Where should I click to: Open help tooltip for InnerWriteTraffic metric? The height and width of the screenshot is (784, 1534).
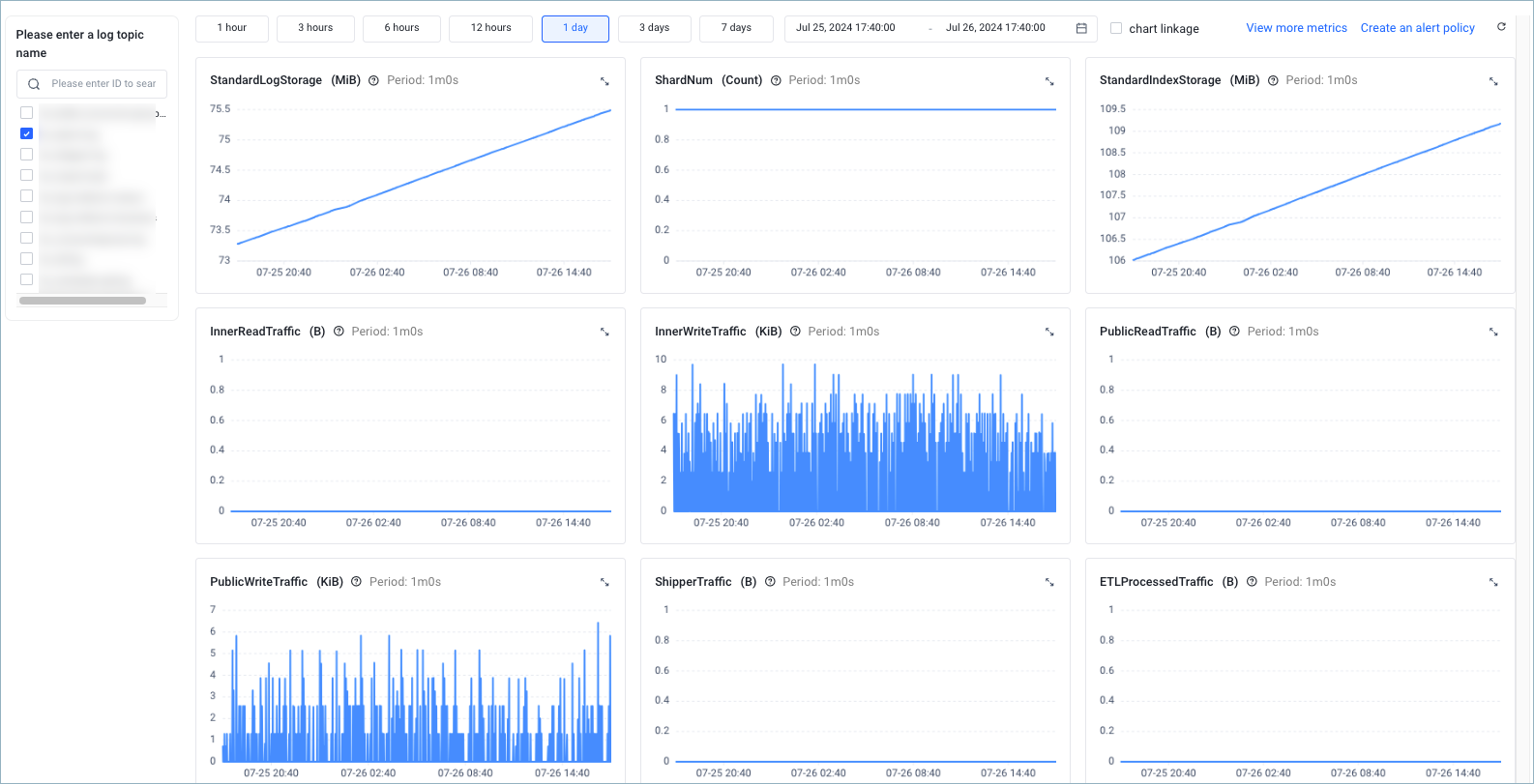[795, 331]
